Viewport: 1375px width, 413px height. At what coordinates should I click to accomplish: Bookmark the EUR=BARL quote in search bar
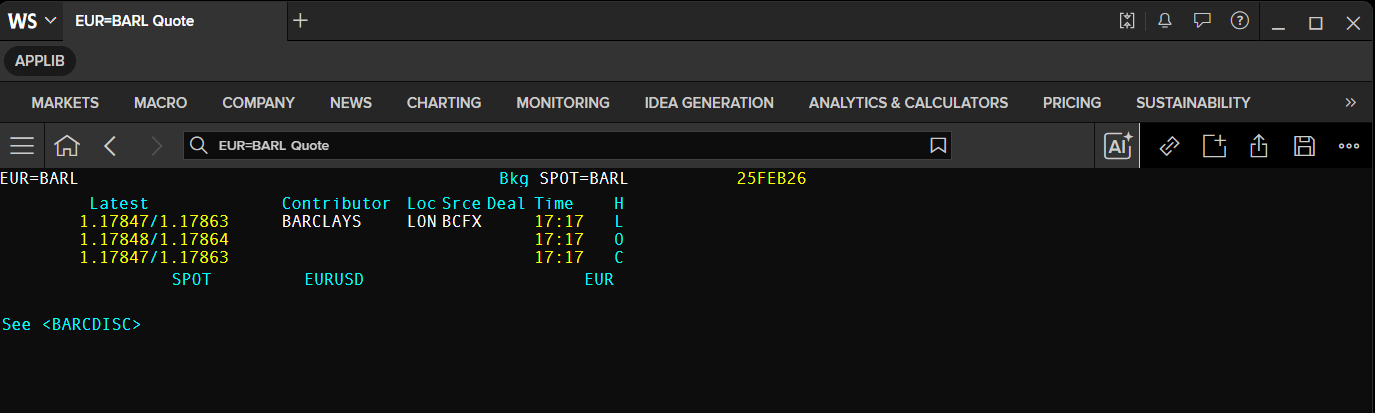click(x=938, y=146)
